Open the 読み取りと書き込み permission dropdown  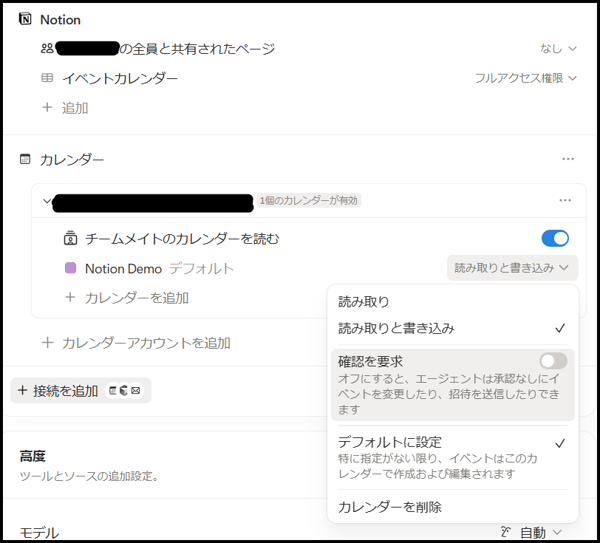[512, 268]
